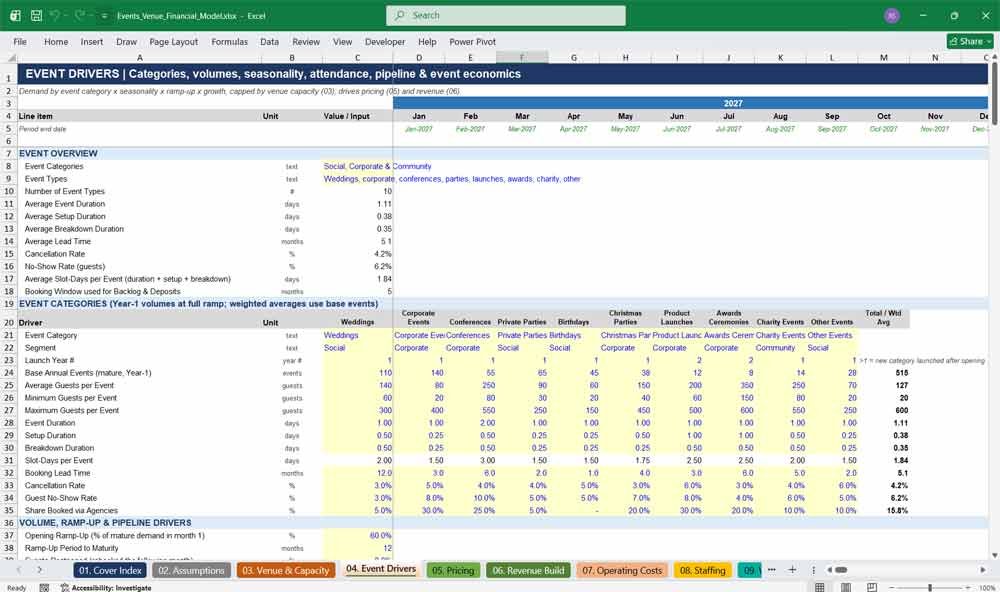The image size is (1000, 592).
Task: Switch to Normal view icon
Action: tap(820, 587)
